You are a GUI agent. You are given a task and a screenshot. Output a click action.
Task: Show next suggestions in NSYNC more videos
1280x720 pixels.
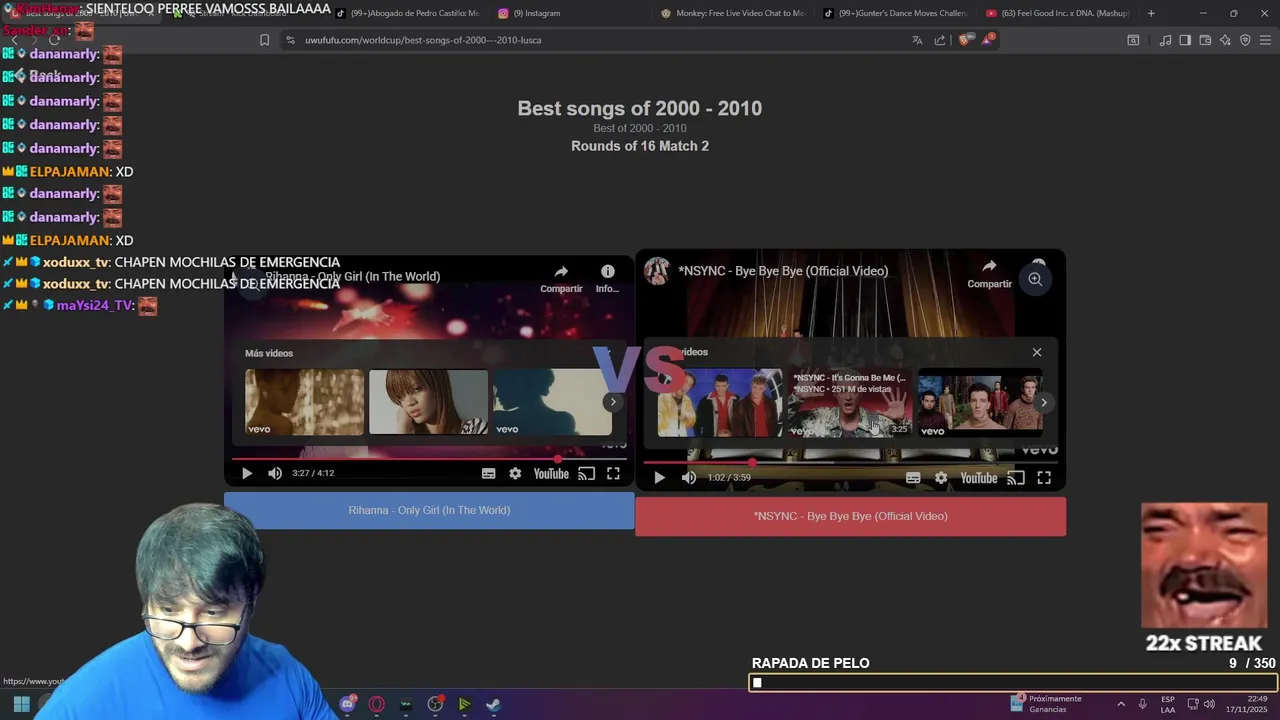pos(1044,402)
